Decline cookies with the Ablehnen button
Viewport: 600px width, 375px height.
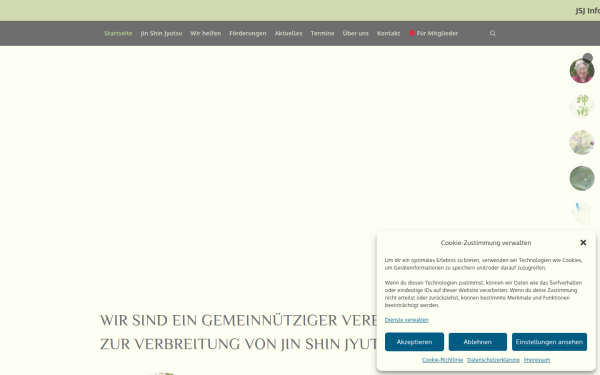click(478, 342)
